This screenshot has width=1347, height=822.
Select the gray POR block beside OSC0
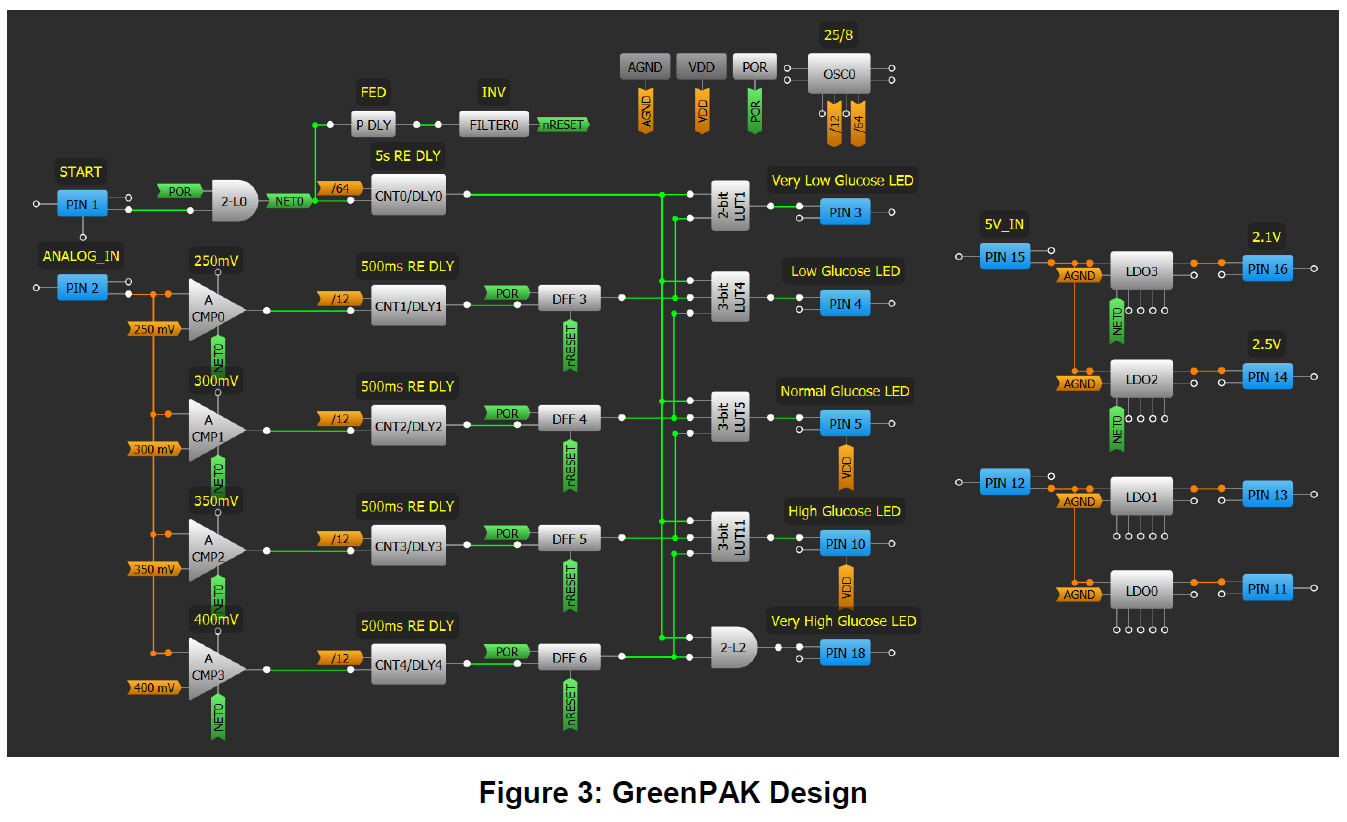[755, 67]
